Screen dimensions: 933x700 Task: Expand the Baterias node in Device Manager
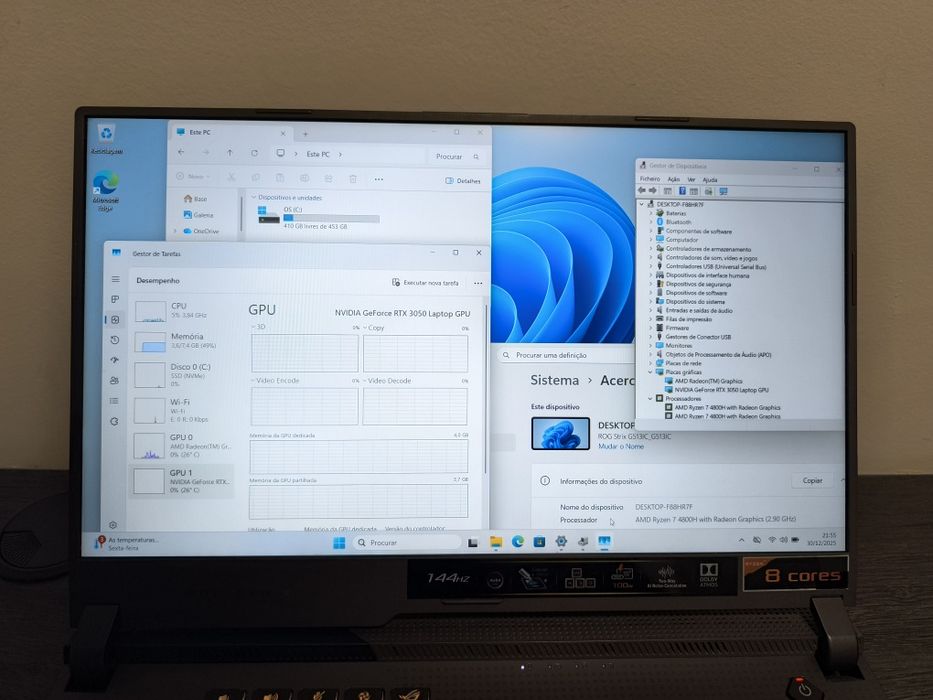(x=651, y=213)
